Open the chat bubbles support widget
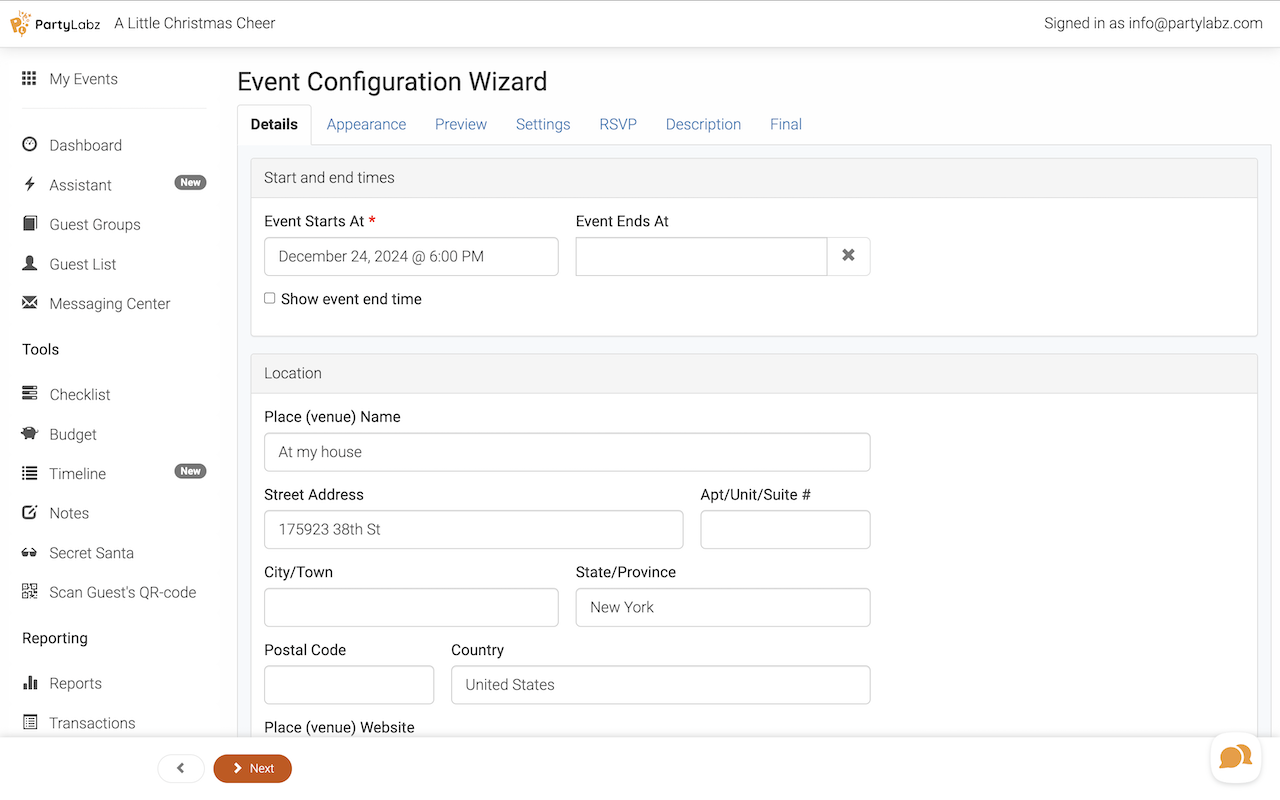The height and width of the screenshot is (800, 1280). pyautogui.click(x=1235, y=758)
